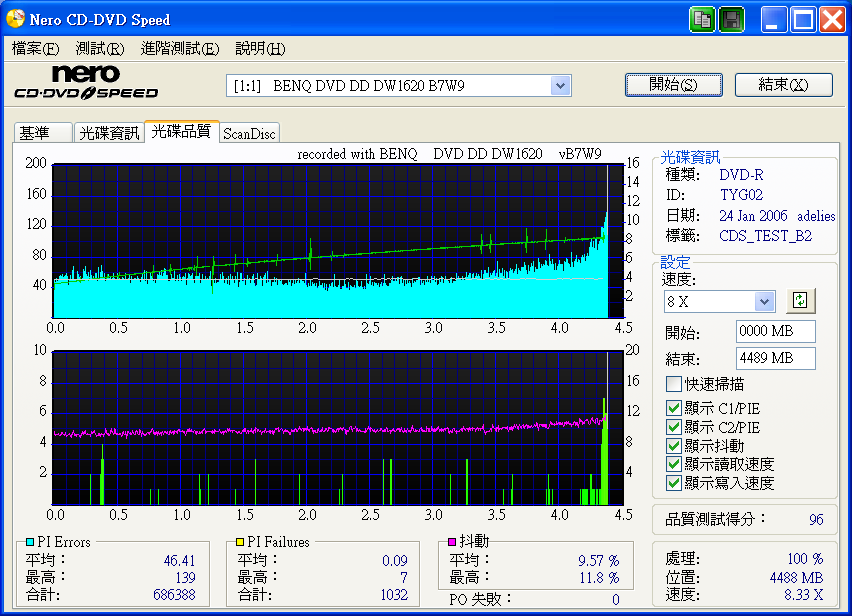Click the disc ID value TYG02
852x616 pixels.
[741, 194]
